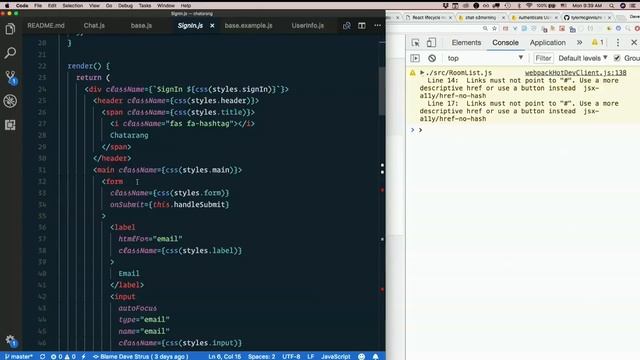
Task: Open the Apple menu
Action: pyautogui.click(x=7, y=5)
